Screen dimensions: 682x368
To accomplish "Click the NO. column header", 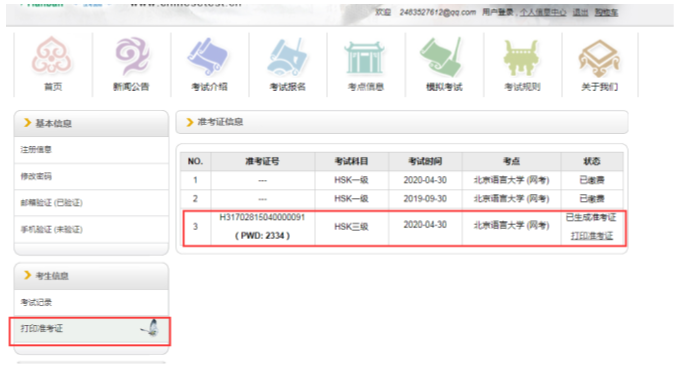I will point(195,161).
